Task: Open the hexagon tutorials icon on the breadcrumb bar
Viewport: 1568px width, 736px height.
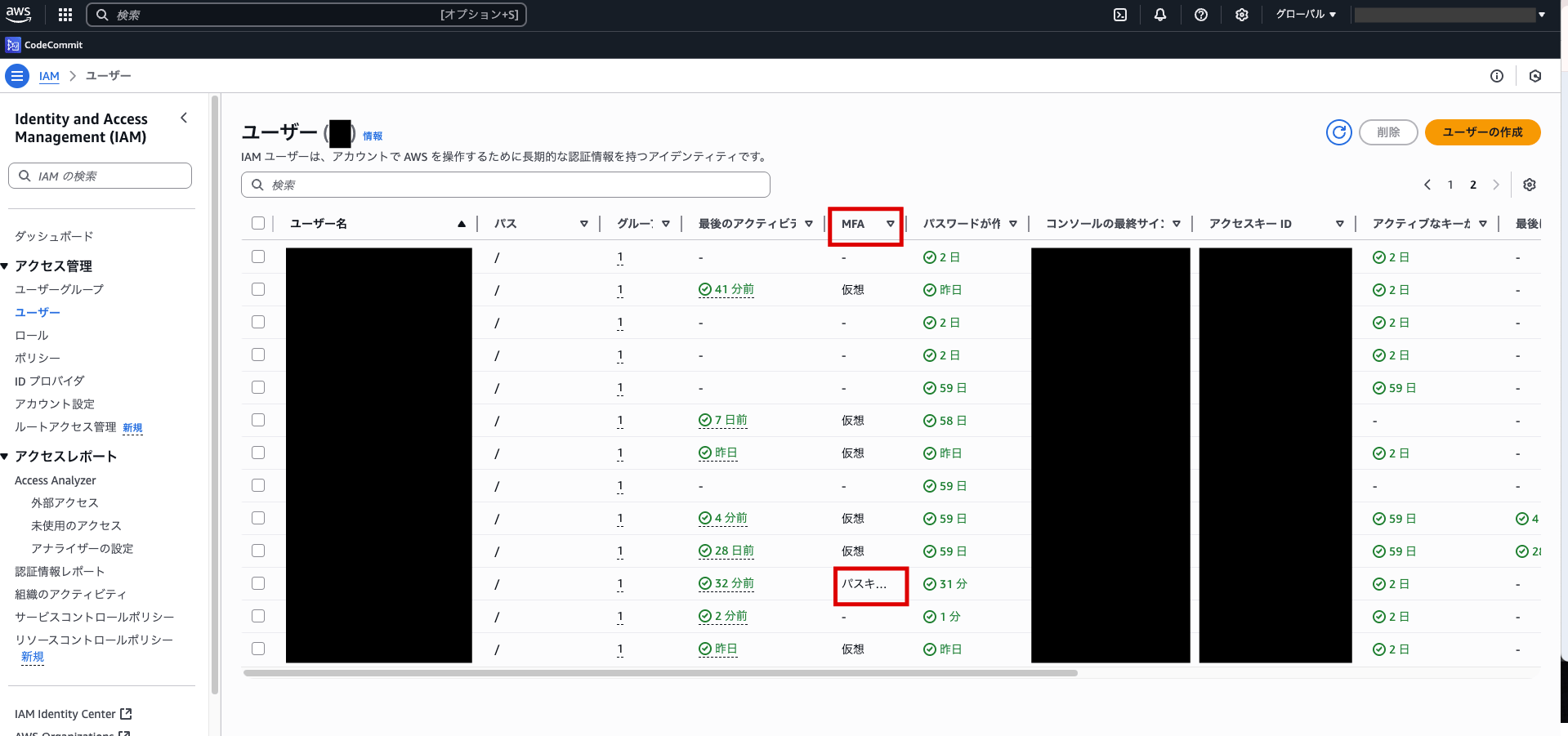Action: coord(1535,76)
